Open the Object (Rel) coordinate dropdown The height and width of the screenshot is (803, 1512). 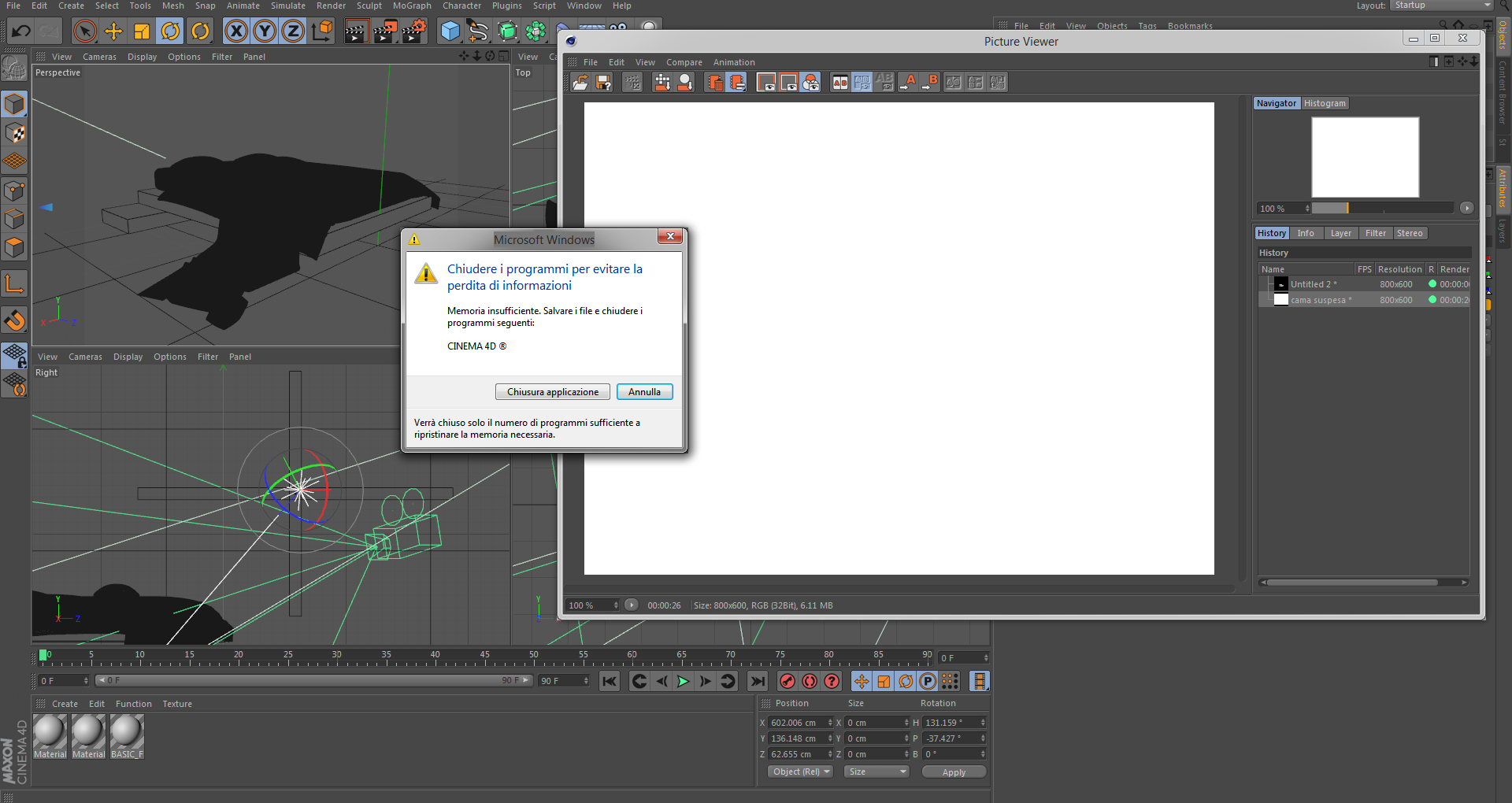pyautogui.click(x=800, y=772)
